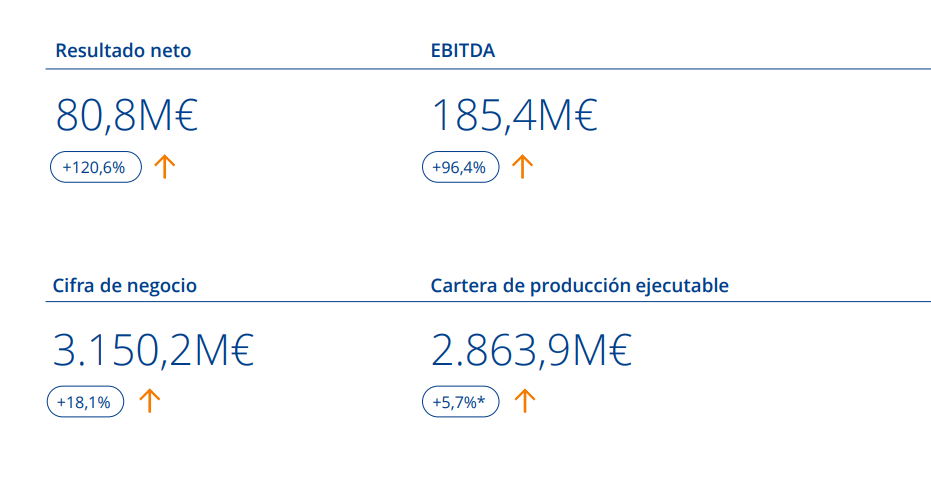
Task: Open the Cifra de negocio heading
Action: (x=125, y=285)
